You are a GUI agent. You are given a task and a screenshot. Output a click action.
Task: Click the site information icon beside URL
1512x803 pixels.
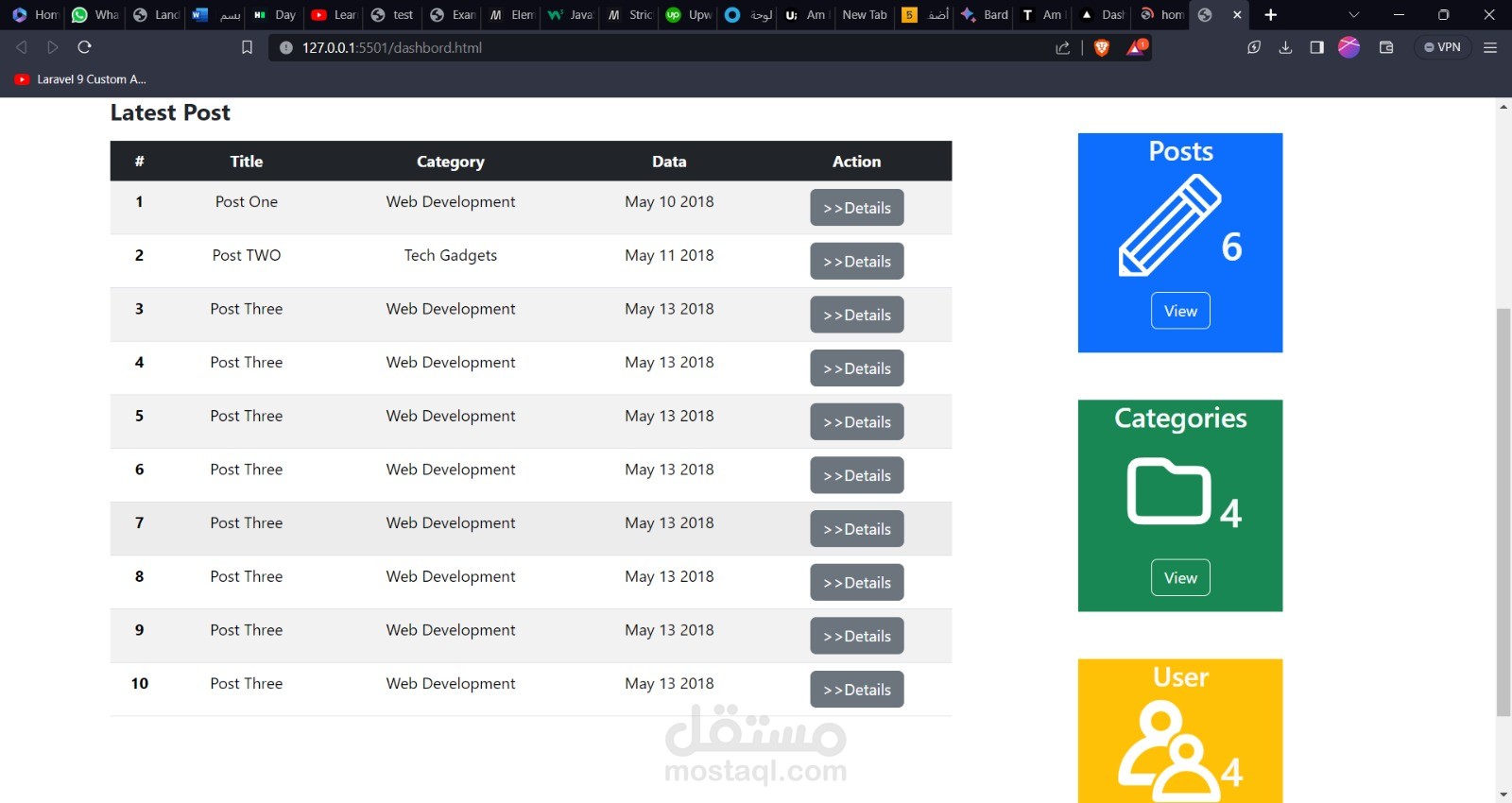point(286,47)
